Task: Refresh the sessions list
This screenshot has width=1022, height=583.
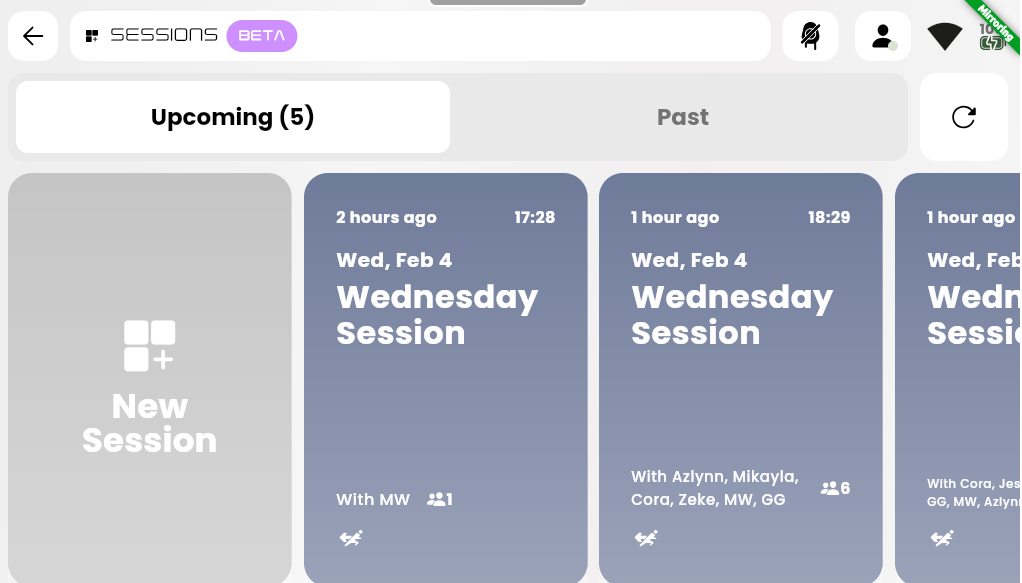Action: point(963,117)
